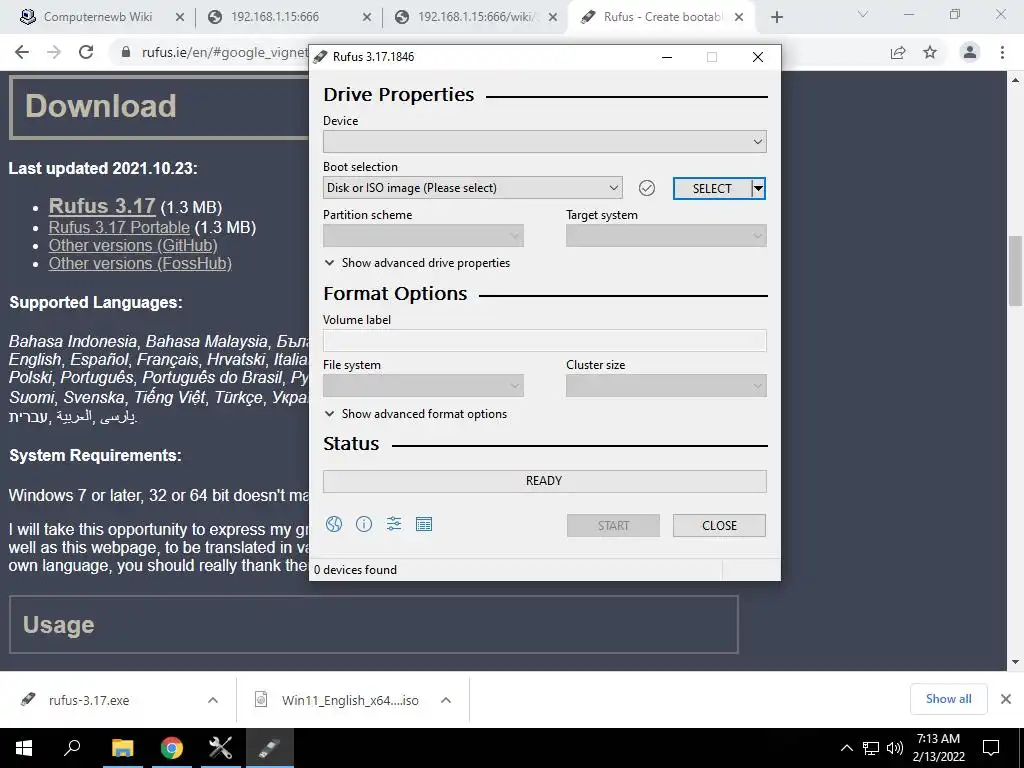
Task: Open the File system dropdown
Action: (423, 386)
